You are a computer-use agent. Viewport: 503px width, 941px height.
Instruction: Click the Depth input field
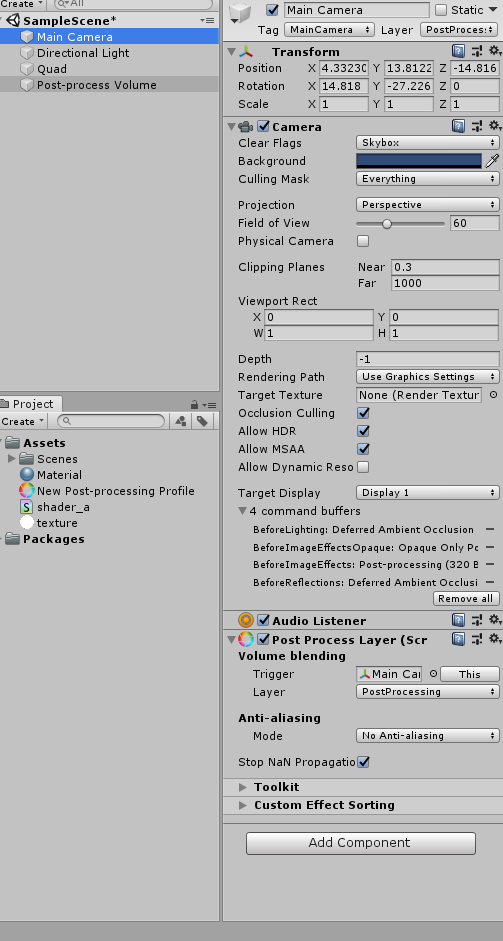[x=428, y=359]
